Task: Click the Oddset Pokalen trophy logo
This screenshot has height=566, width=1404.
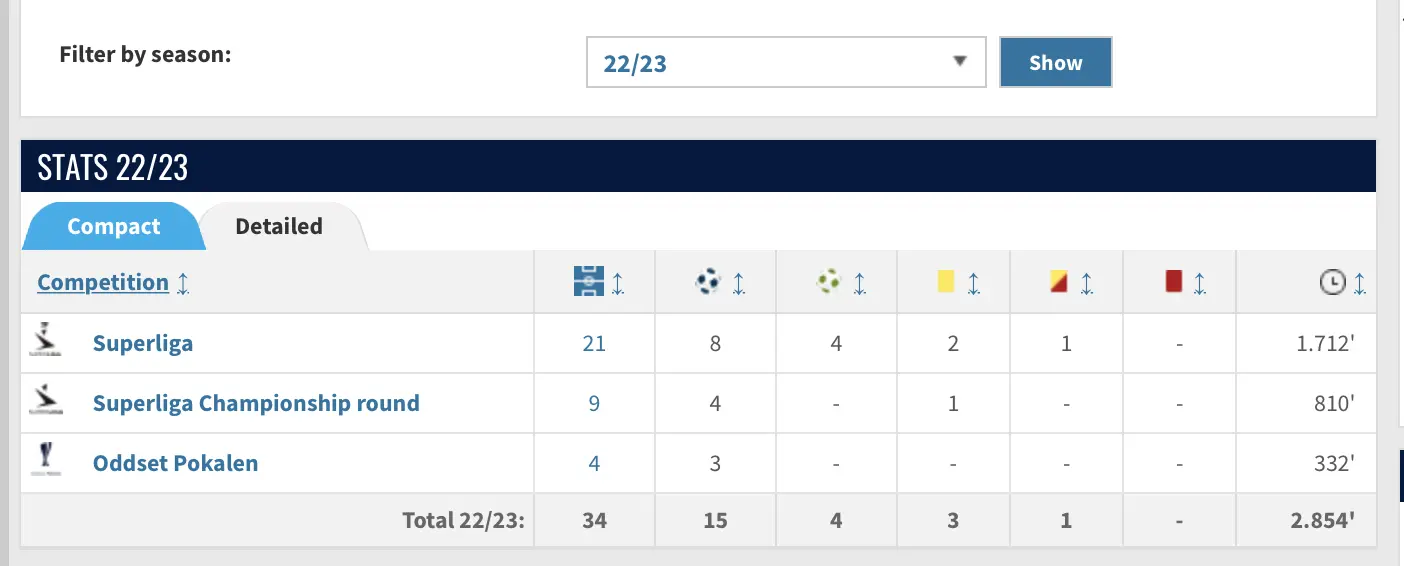Action: pos(46,461)
